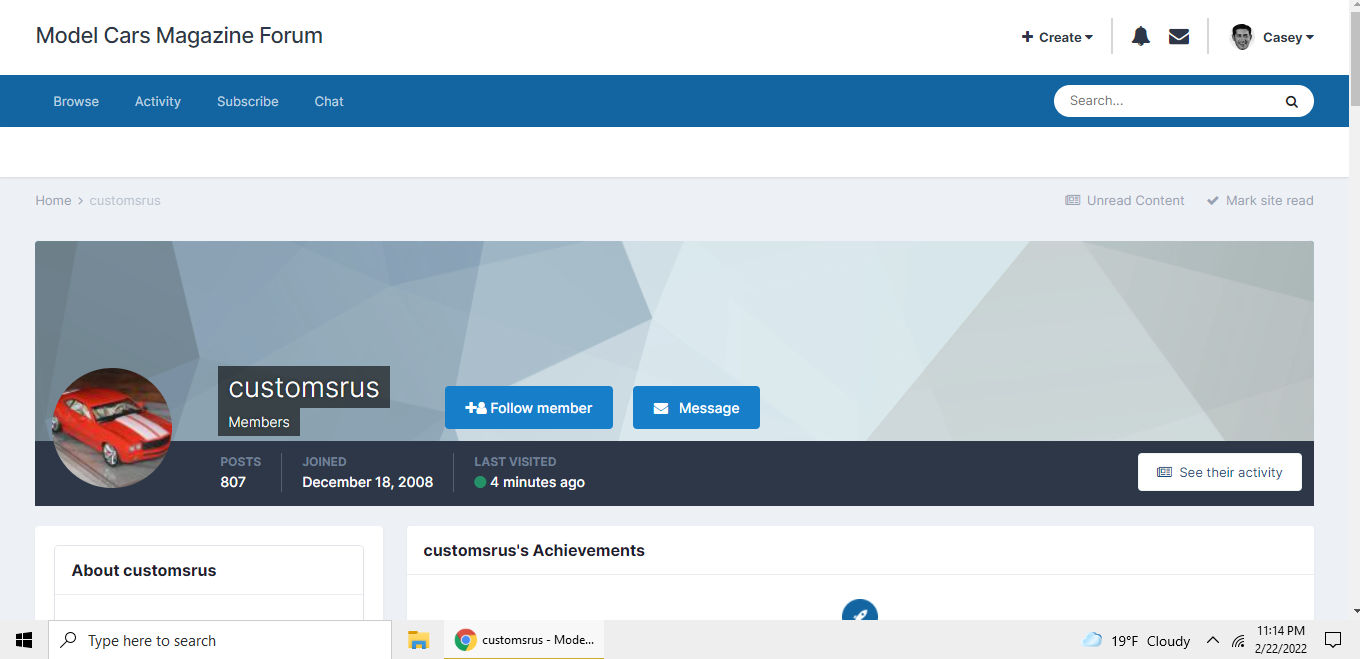Viewport: 1360px width, 659px height.
Task: Click Mark site read link
Action: [x=1260, y=200]
